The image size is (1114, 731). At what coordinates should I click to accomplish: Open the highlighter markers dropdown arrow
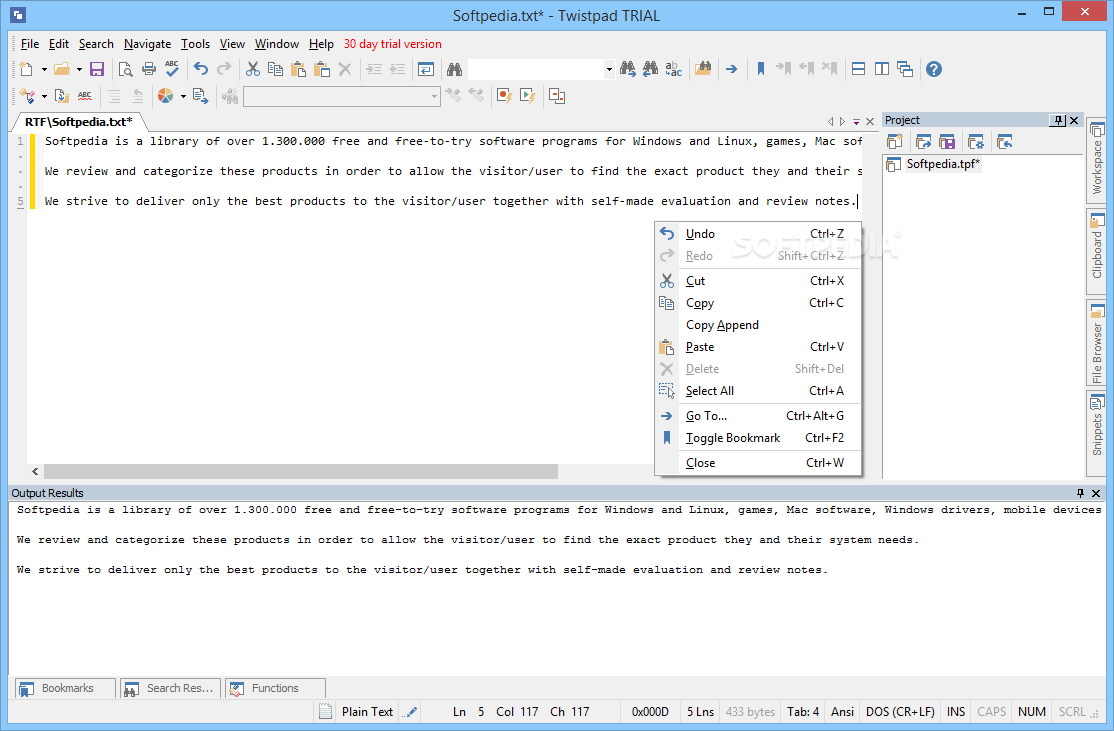[x=44, y=97]
